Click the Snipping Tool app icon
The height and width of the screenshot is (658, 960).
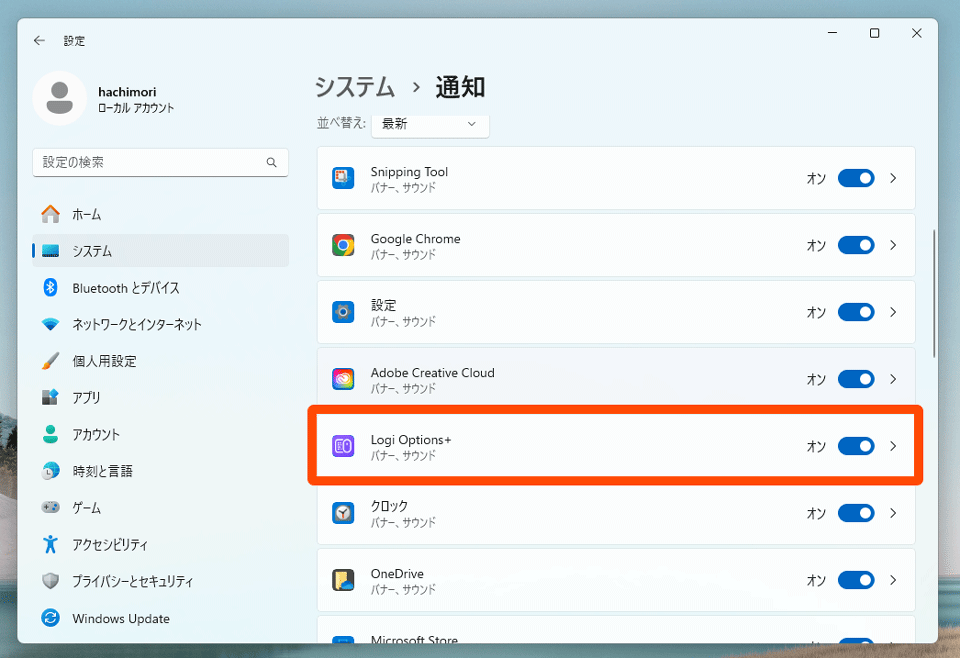pos(343,179)
